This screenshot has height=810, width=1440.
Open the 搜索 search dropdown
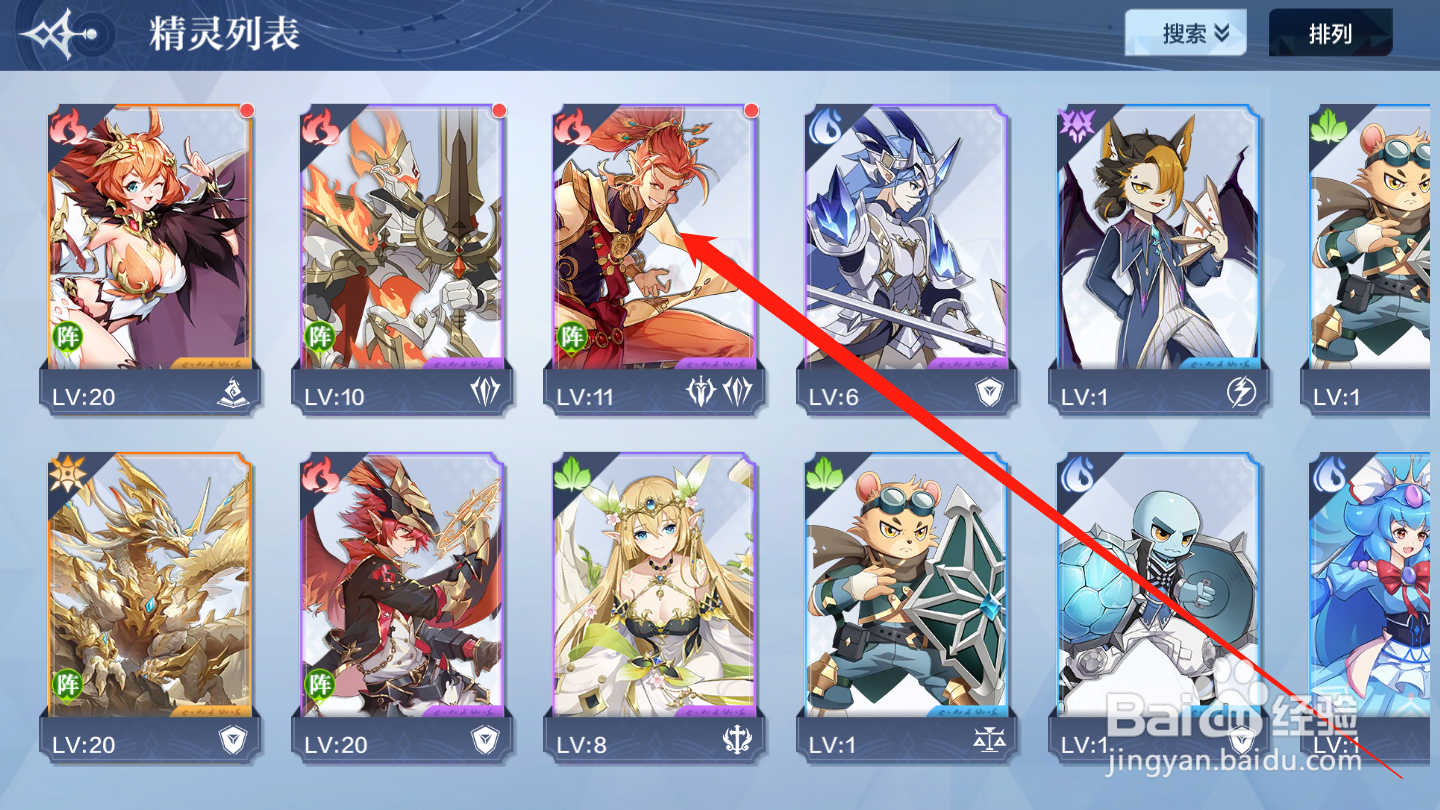[1186, 33]
